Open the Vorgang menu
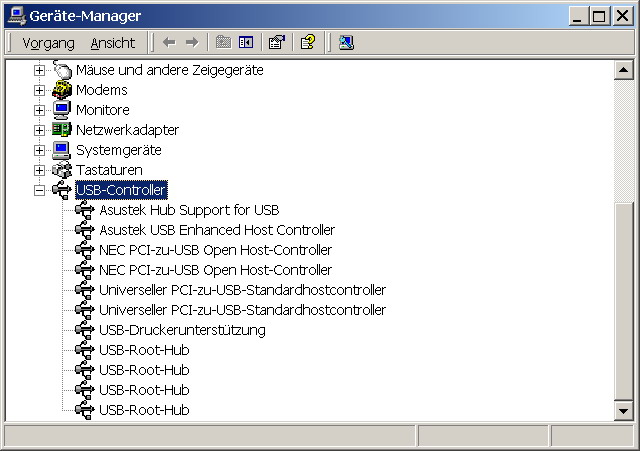This screenshot has width=640, height=451. pyautogui.click(x=49, y=43)
